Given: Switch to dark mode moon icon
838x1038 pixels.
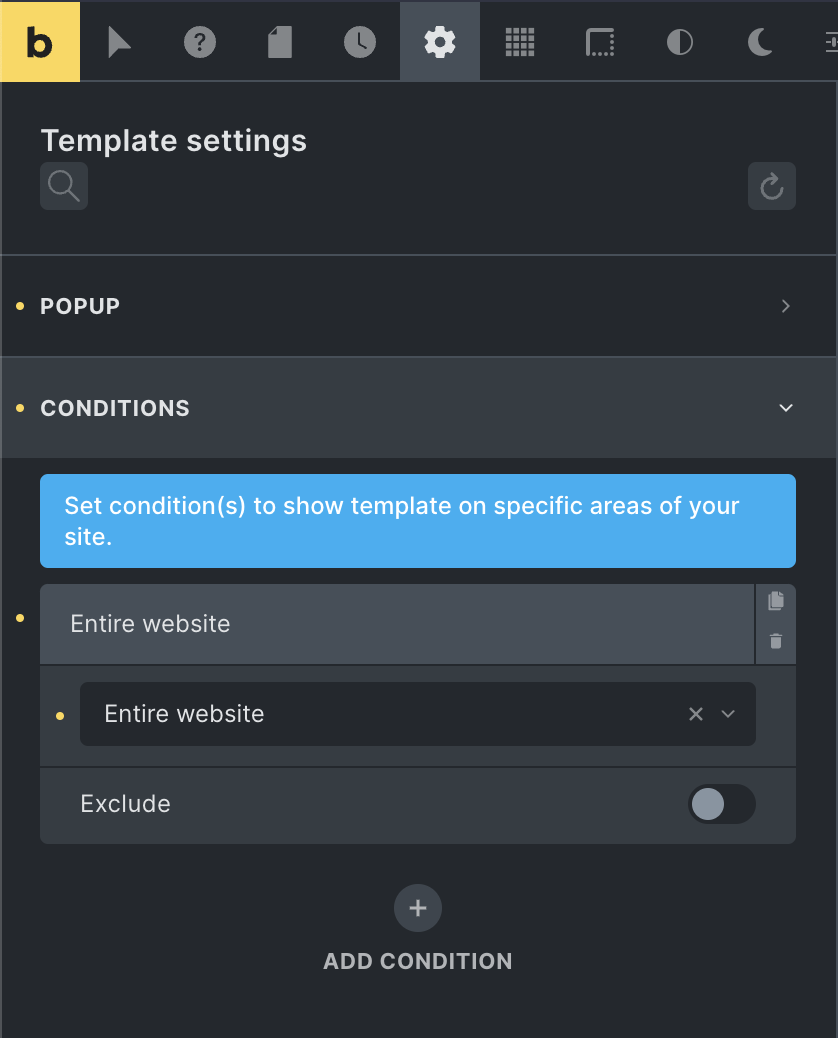Looking at the screenshot, I should [x=760, y=42].
